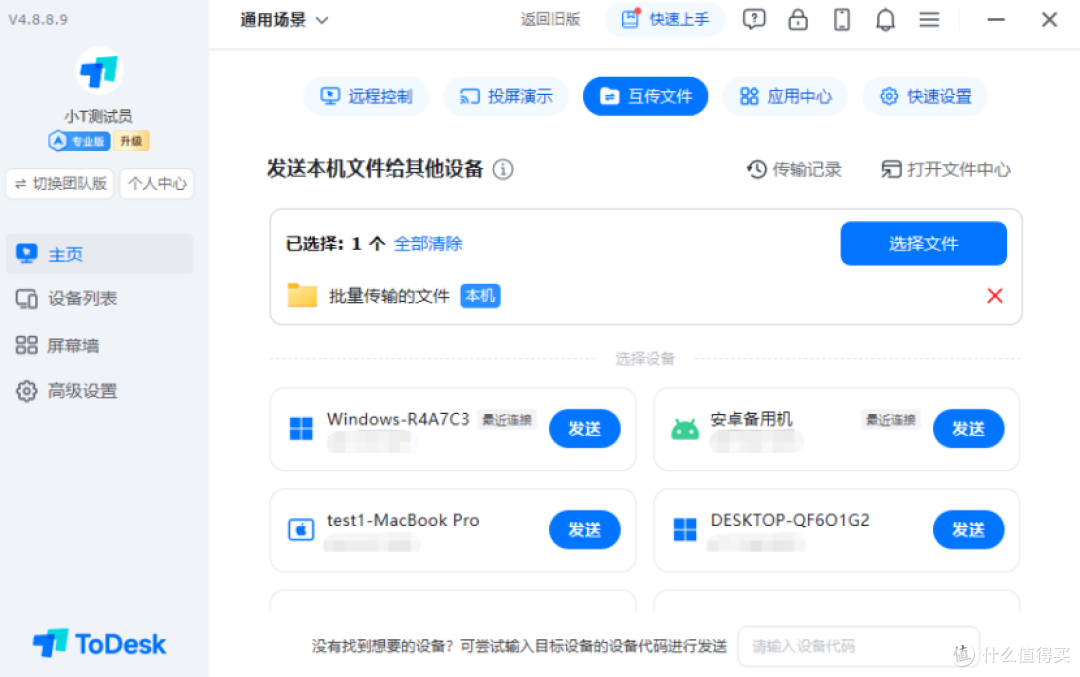Click the Windows icon of Windows-R4A7C3
The image size is (1080, 677).
[x=301, y=428]
